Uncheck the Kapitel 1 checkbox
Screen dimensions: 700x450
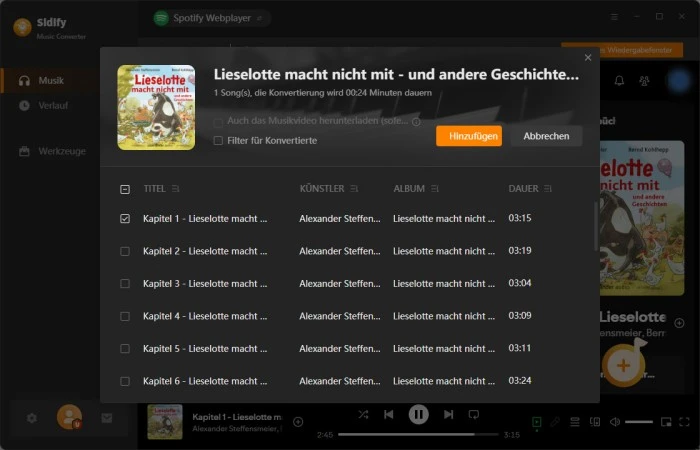pos(125,219)
